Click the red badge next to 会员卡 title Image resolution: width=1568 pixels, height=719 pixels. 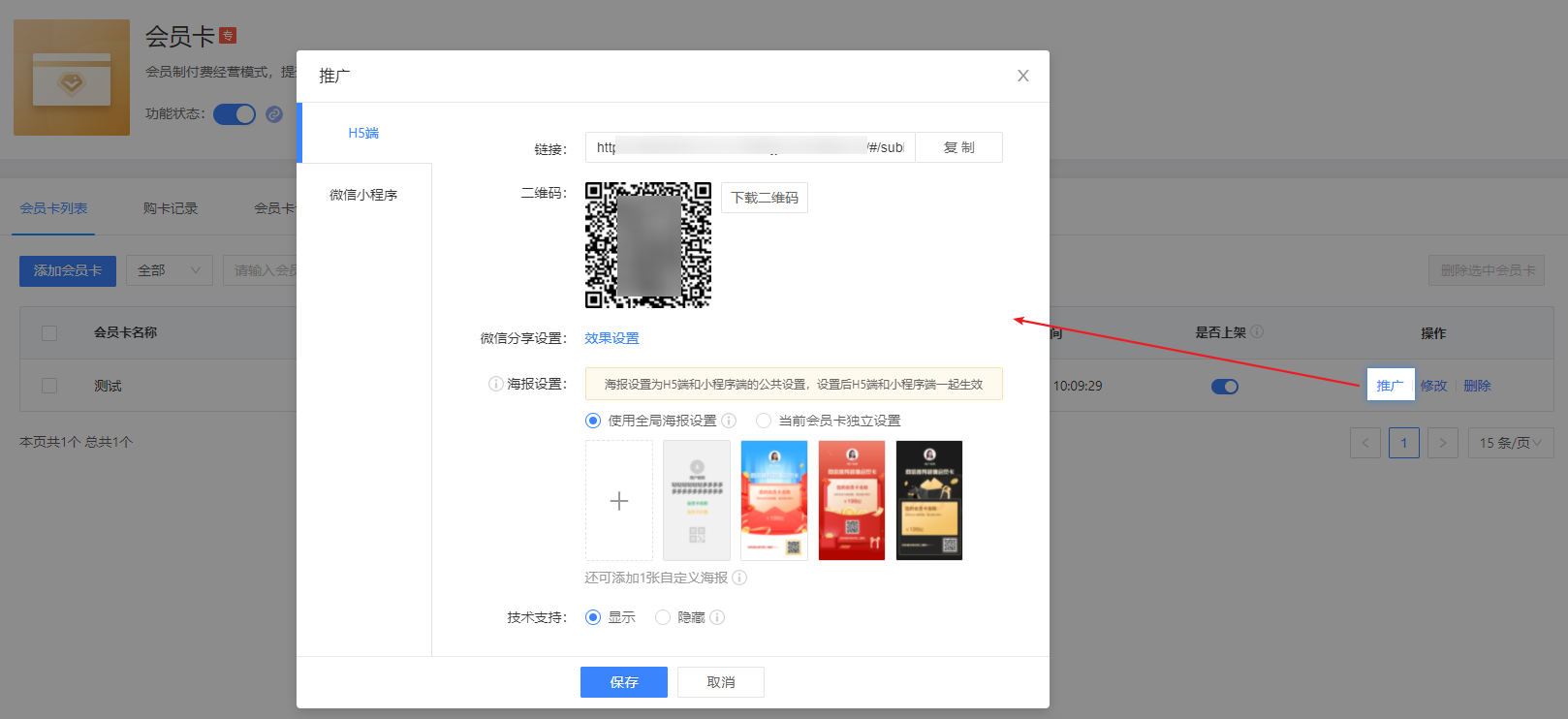click(228, 36)
